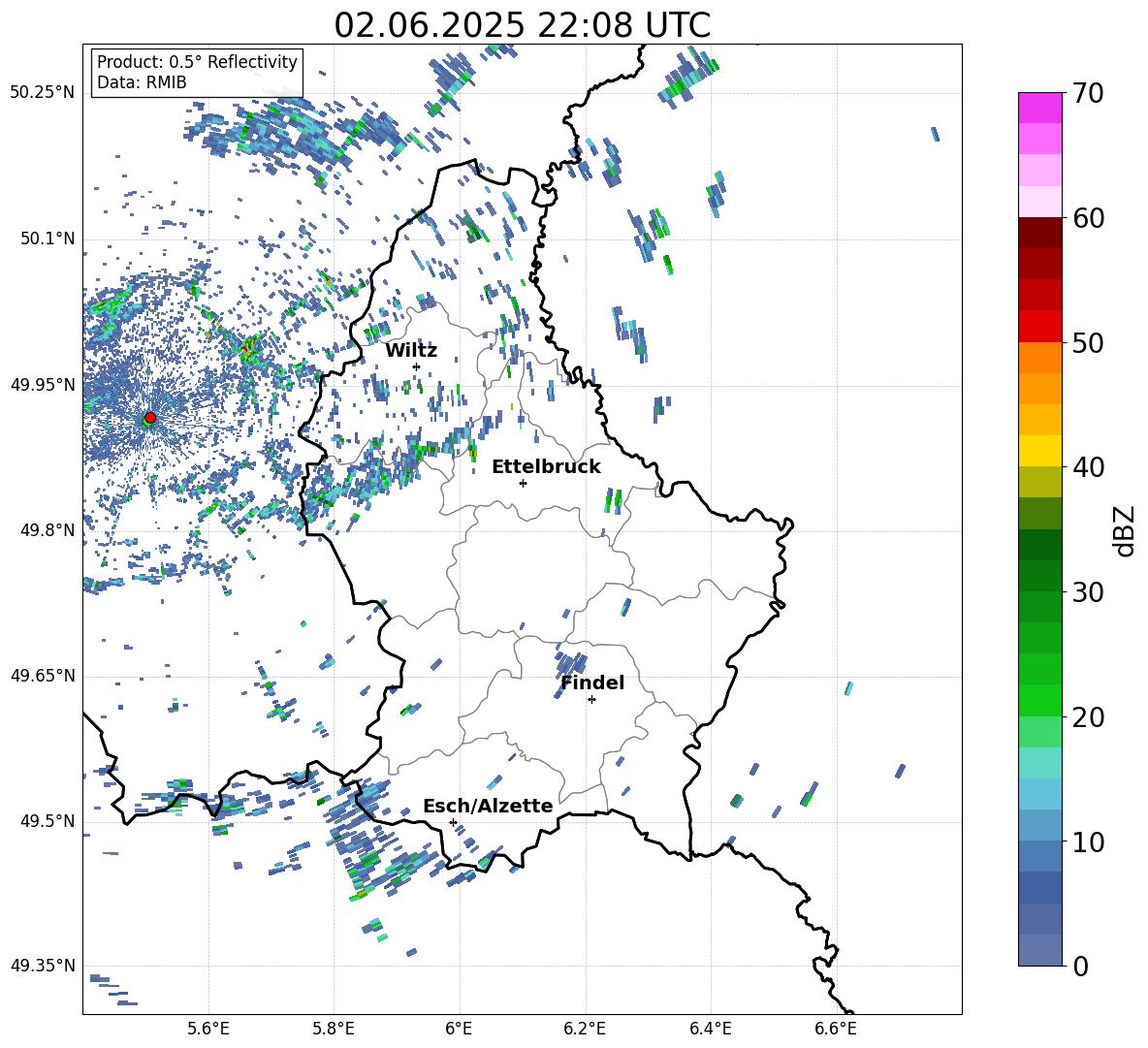This screenshot has width=1148, height=1048.
Task: Click the Data: RMIB label
Action: coord(142,82)
